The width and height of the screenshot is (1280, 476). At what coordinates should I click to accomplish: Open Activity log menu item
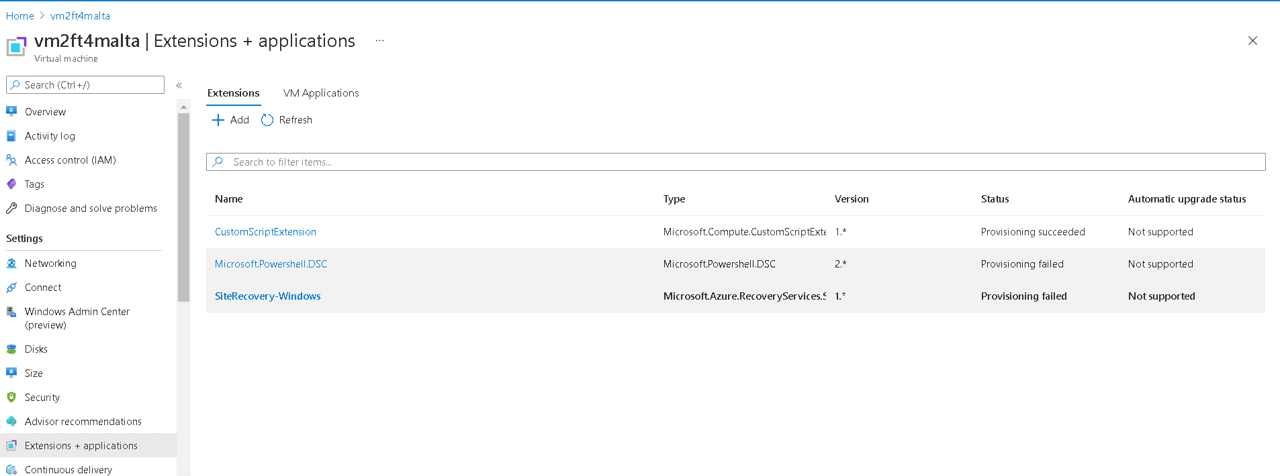pos(50,136)
